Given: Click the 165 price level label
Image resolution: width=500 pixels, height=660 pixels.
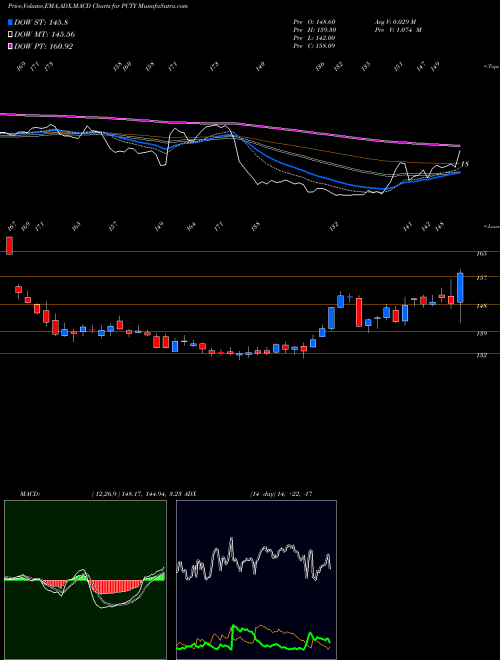Looking at the screenshot, I should coord(482,254).
